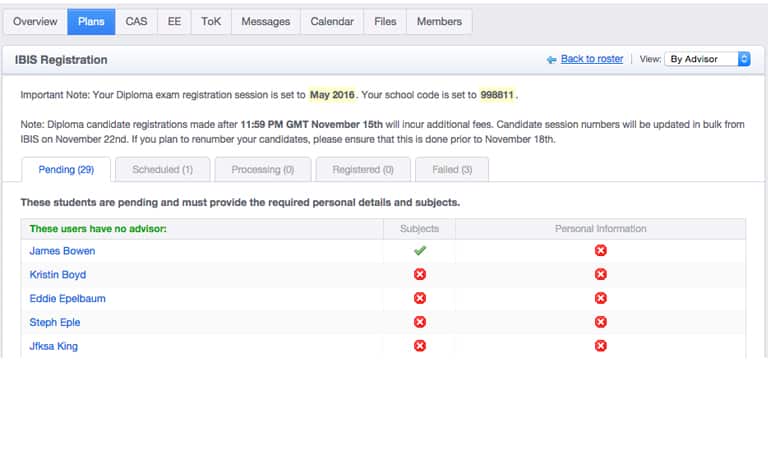This screenshot has width=768, height=461.
Task: Select the Plans tab
Action: (x=91, y=22)
